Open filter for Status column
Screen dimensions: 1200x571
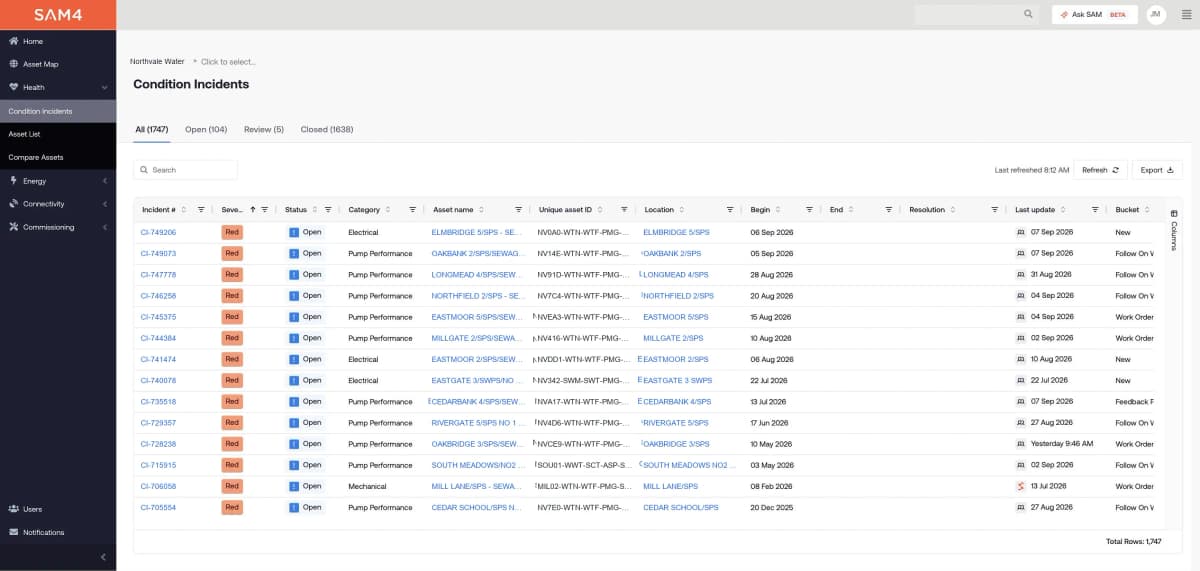pos(328,210)
